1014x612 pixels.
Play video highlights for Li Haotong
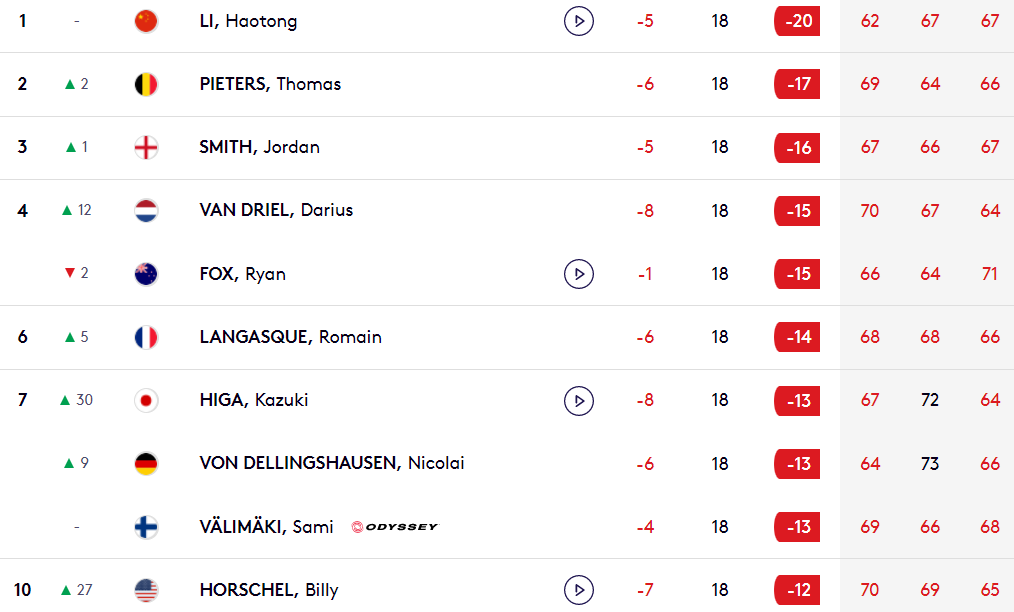[579, 21]
